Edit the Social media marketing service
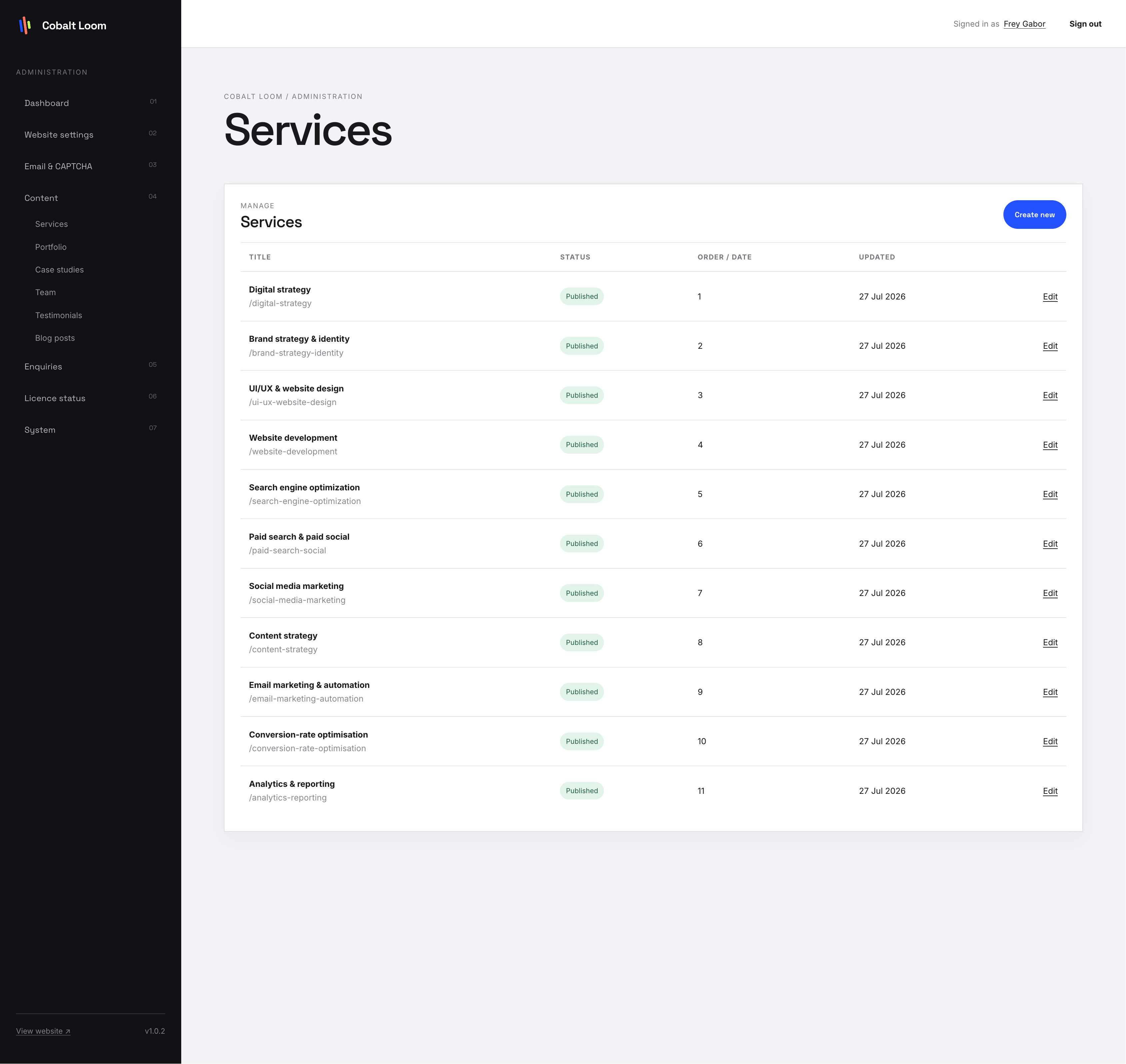The image size is (1126, 1064). click(1050, 593)
